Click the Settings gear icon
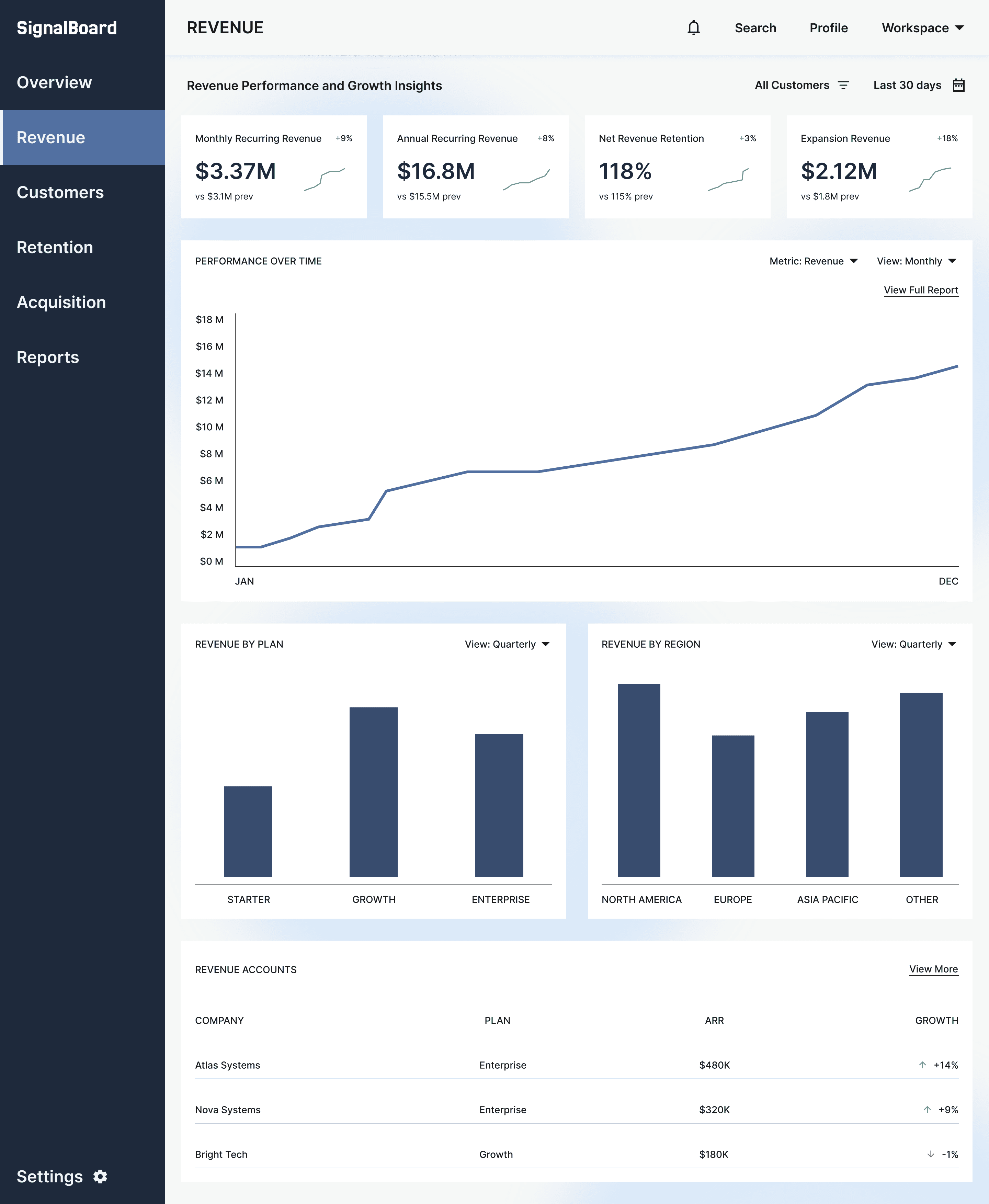Image resolution: width=989 pixels, height=1204 pixels. (100, 1177)
